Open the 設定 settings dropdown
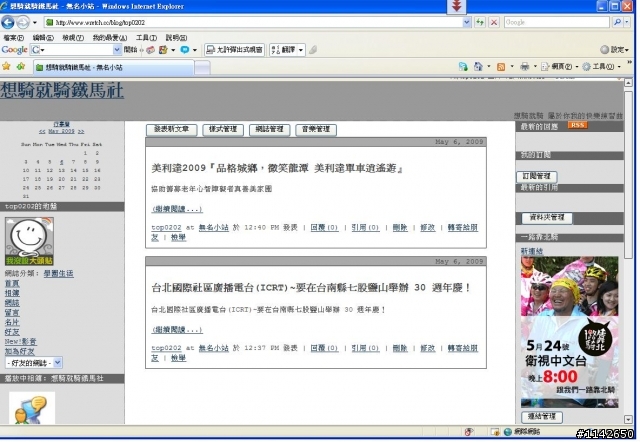The width and height of the screenshot is (640, 442). coord(614,50)
